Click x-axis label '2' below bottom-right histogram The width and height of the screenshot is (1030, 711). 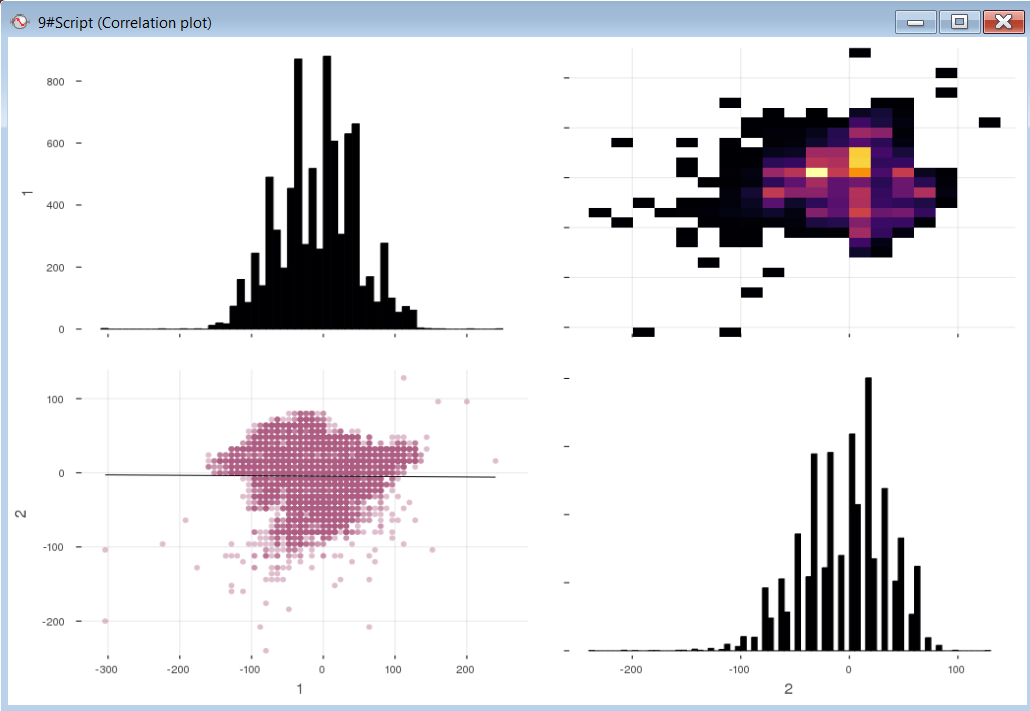[x=788, y=689]
